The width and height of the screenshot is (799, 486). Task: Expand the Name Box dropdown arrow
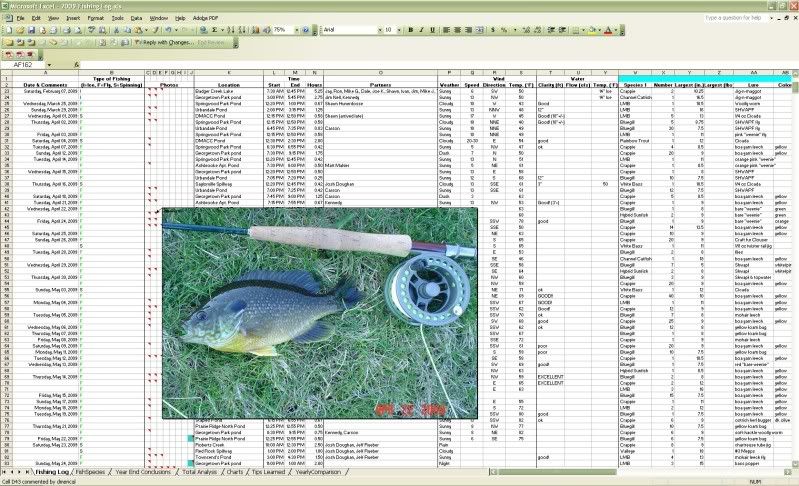(x=49, y=65)
